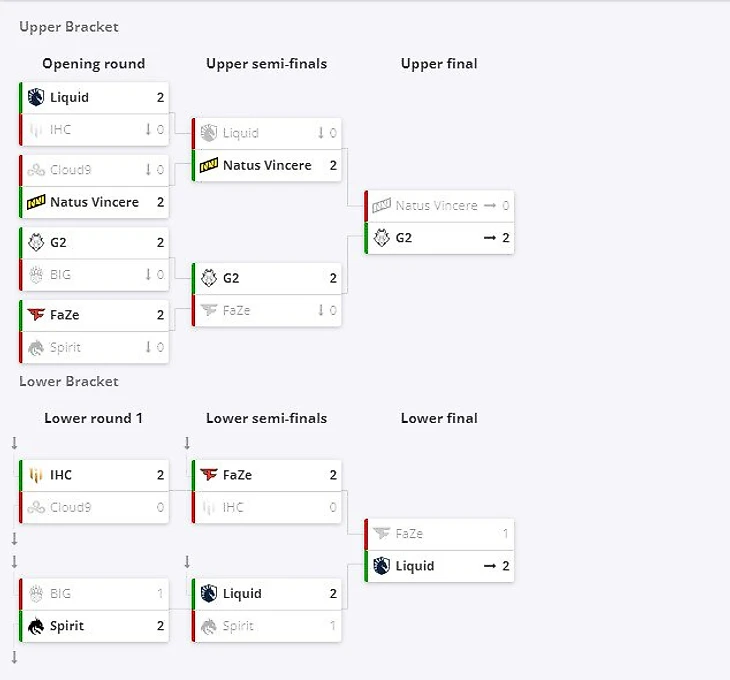This screenshot has width=730, height=680.
Task: Click the Spirit logo in Lower round 1
Action: pyautogui.click(x=36, y=627)
